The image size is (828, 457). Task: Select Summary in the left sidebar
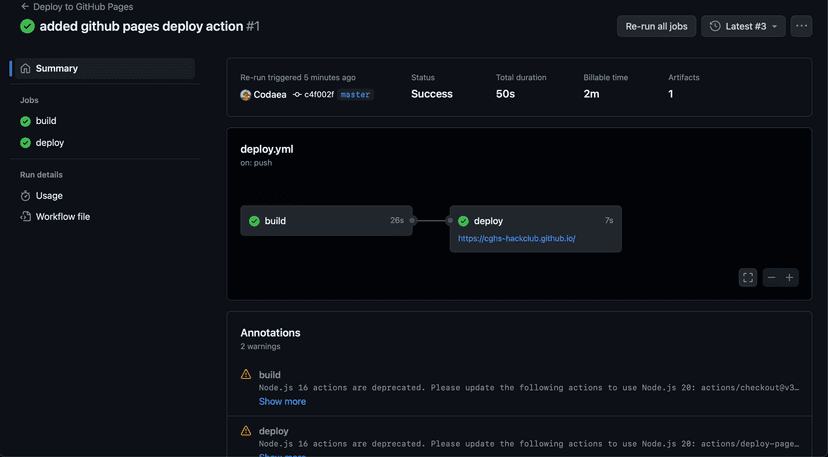pyautogui.click(x=56, y=68)
